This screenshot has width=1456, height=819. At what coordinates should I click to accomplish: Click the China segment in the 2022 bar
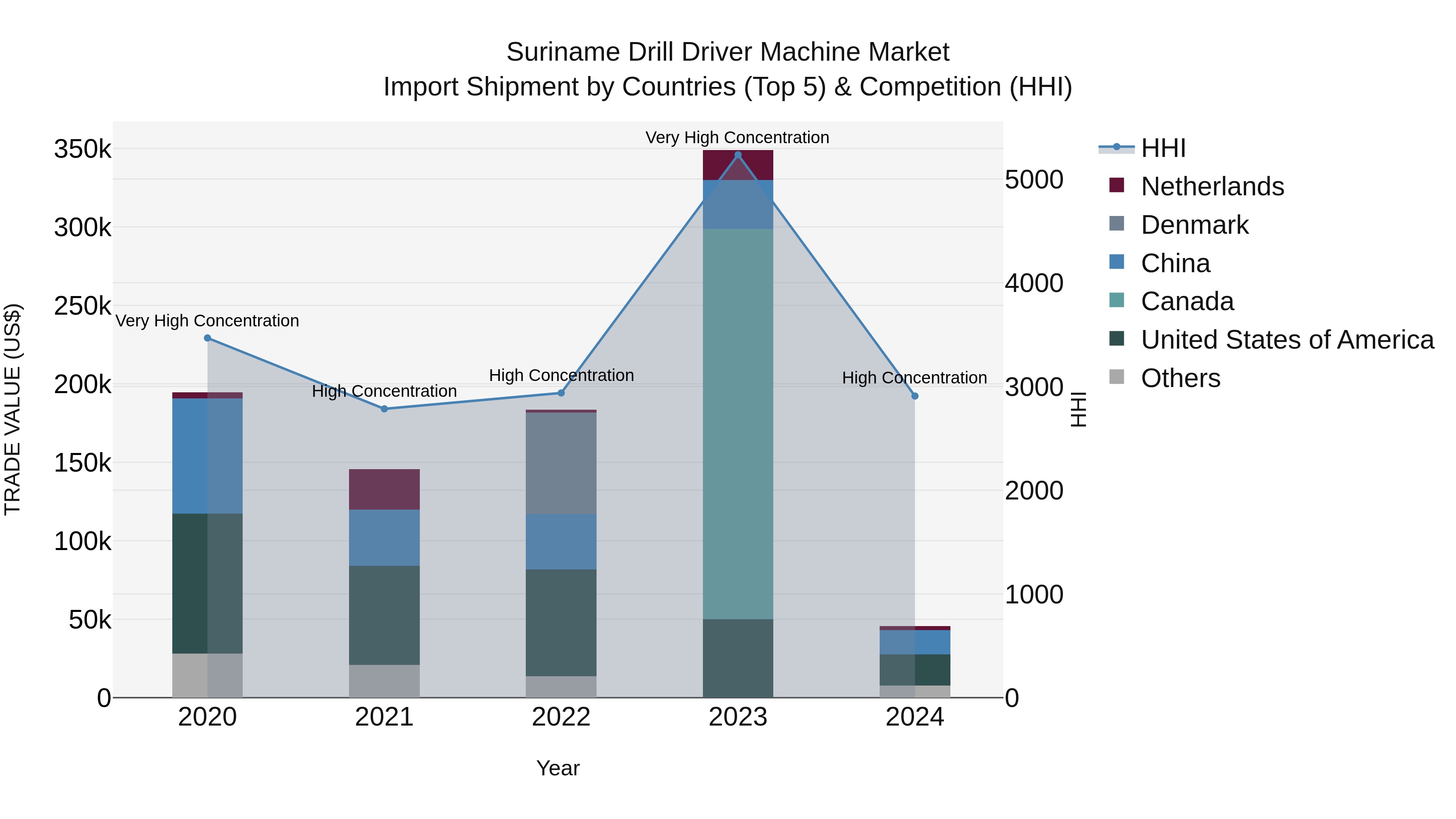(x=561, y=542)
